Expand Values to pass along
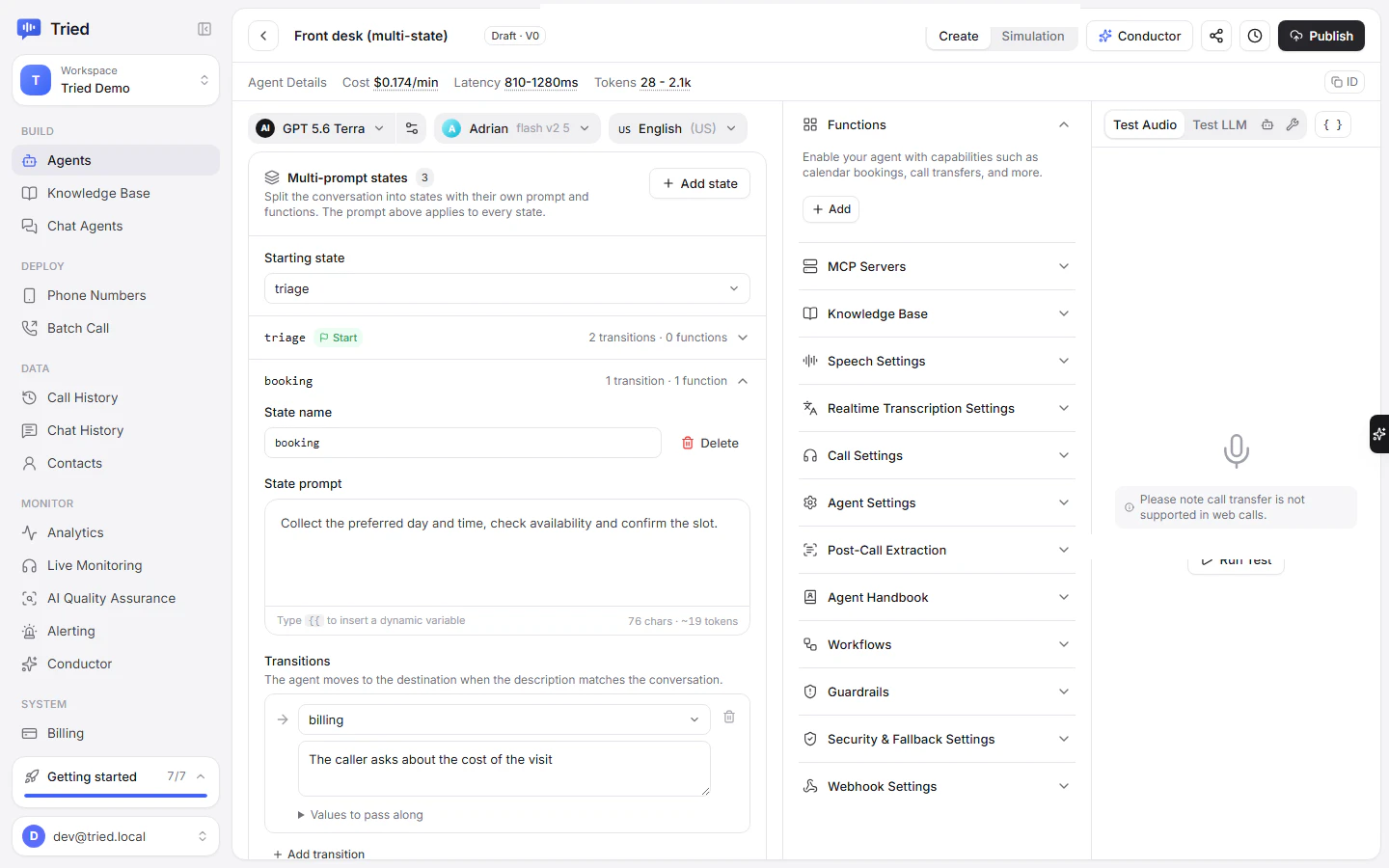 pyautogui.click(x=361, y=815)
